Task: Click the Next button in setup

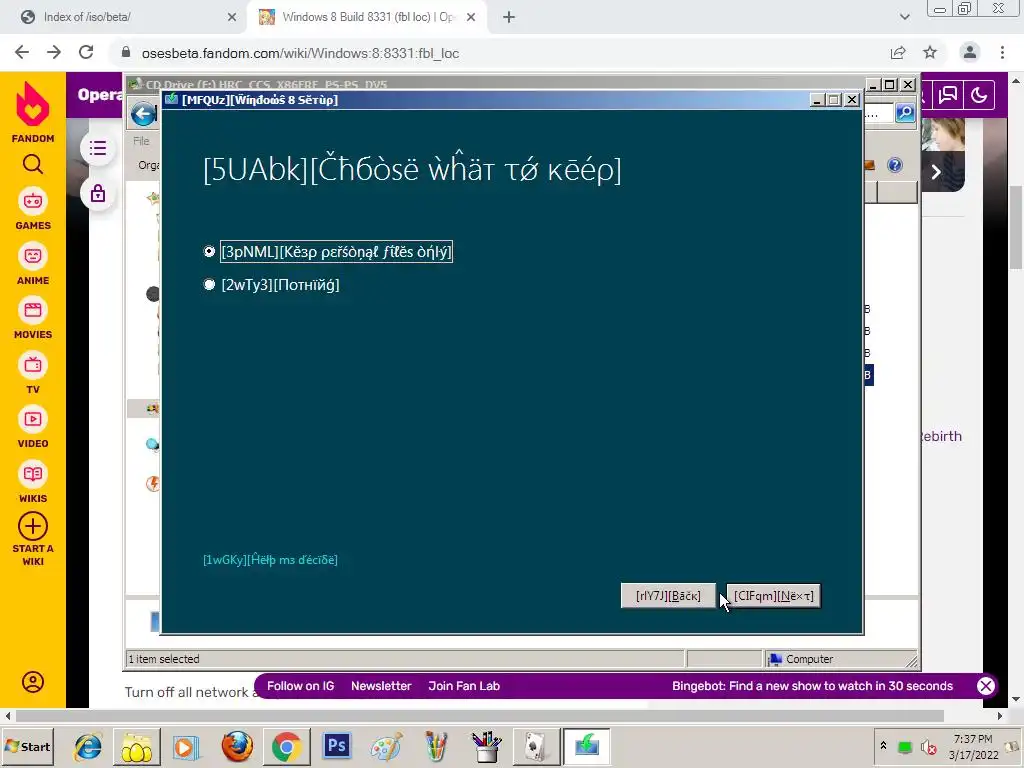Action: (773, 596)
